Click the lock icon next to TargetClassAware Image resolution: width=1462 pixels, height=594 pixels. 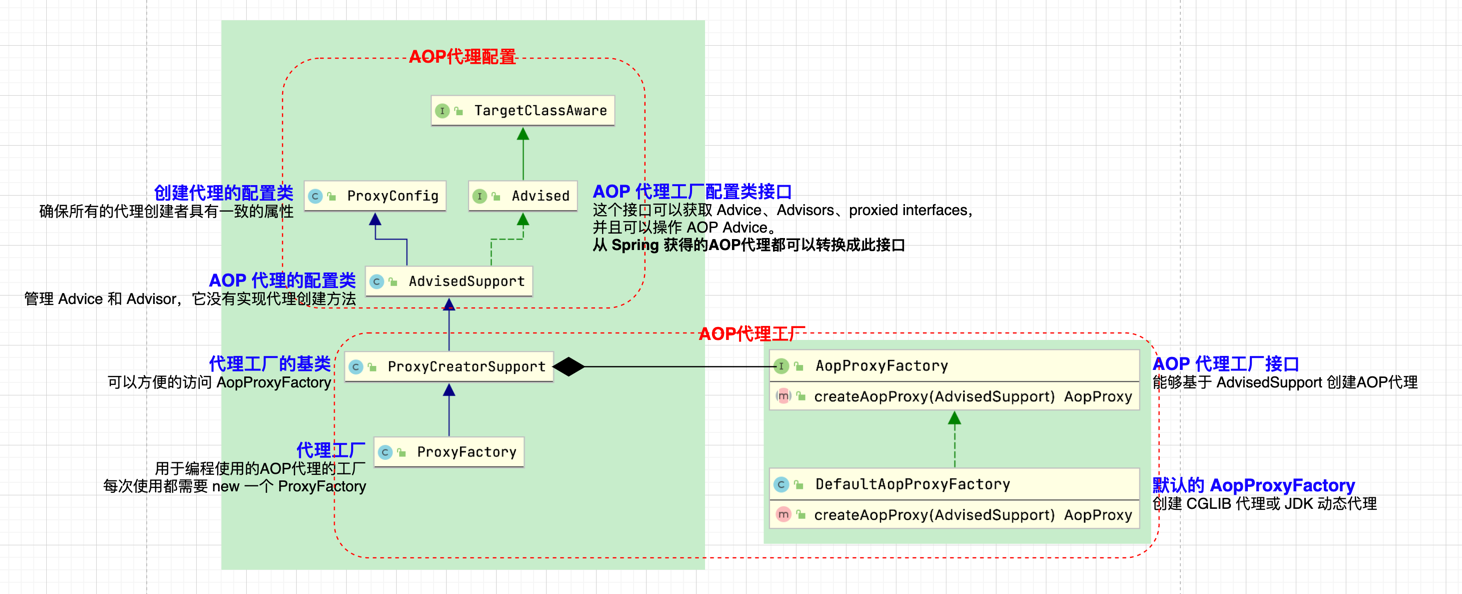coord(457,110)
